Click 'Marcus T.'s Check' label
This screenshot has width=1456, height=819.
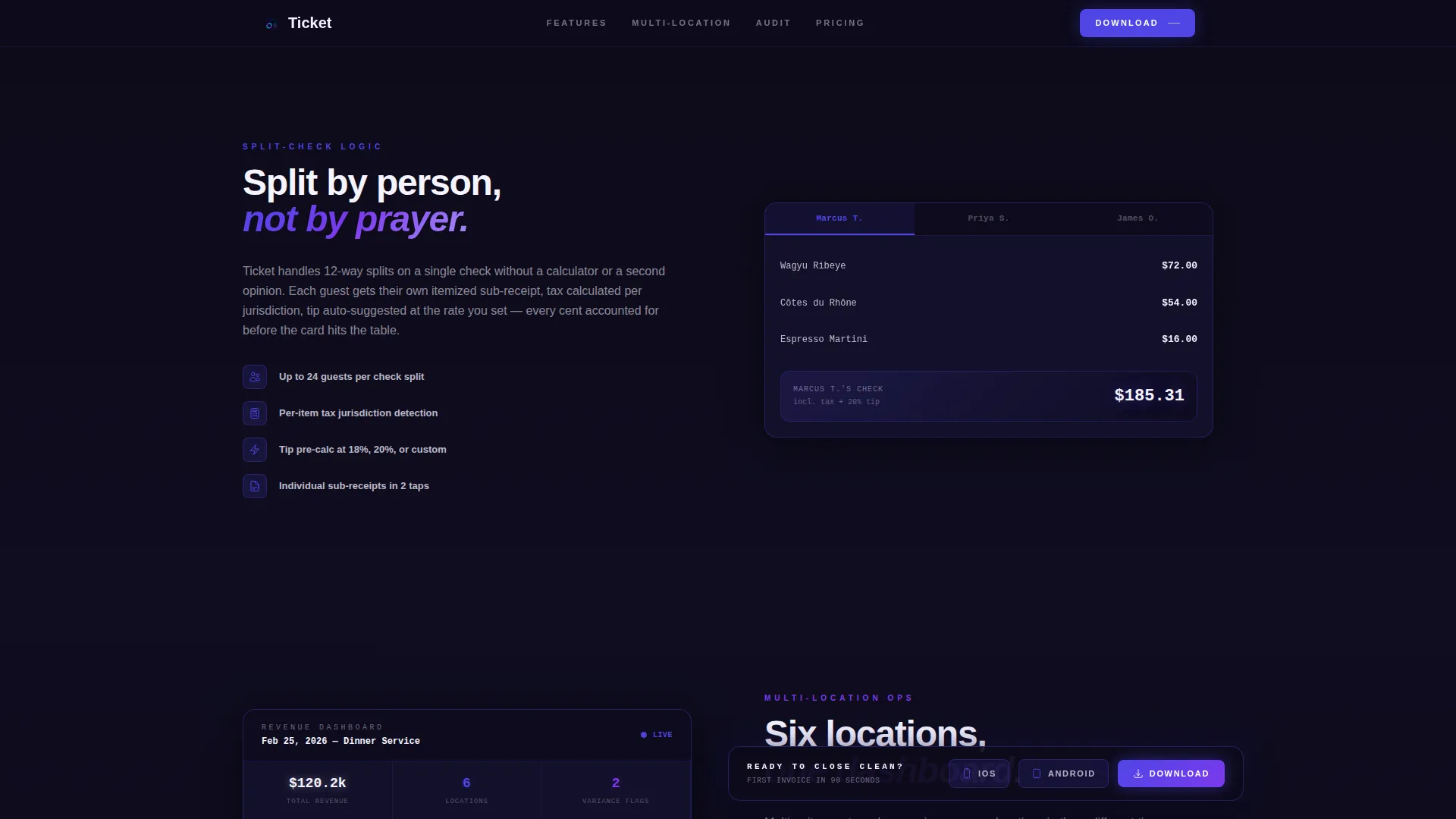[838, 388]
